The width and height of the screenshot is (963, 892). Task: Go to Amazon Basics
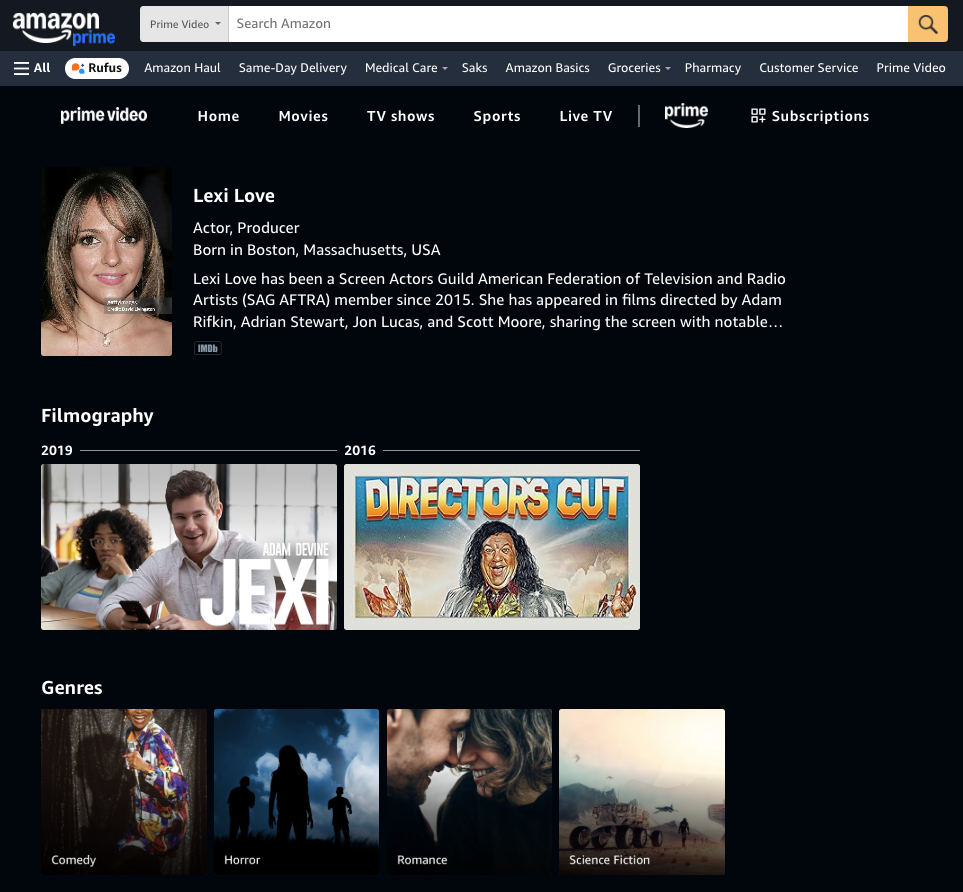coord(547,68)
